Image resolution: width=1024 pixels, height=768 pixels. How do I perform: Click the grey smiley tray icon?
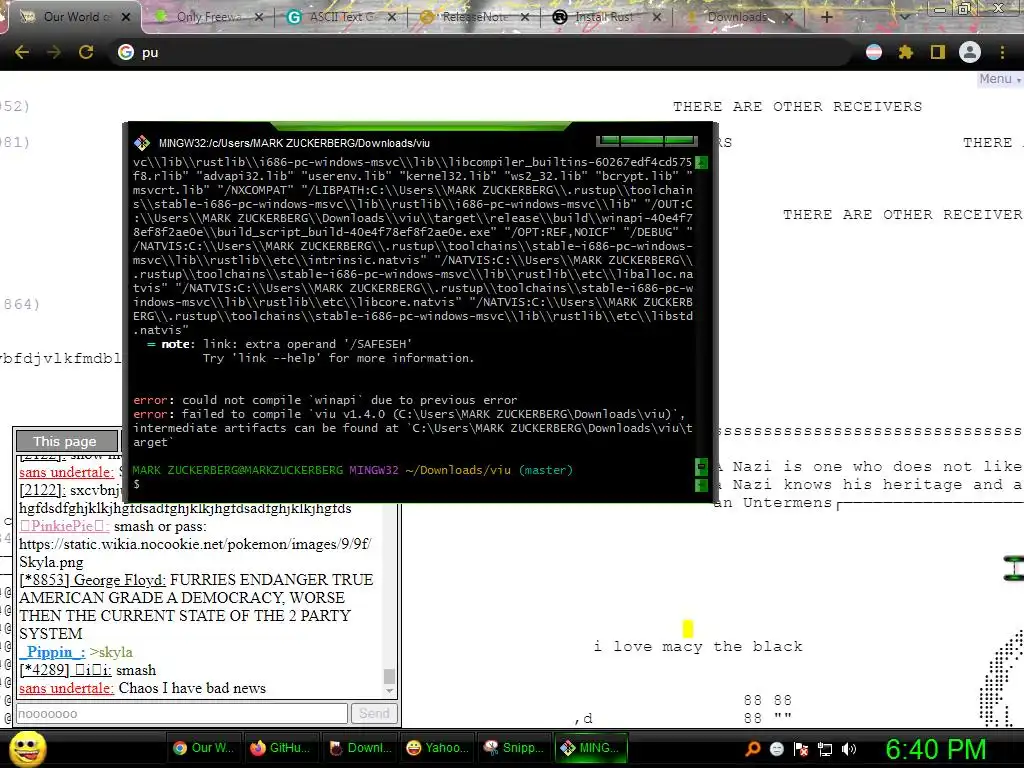point(776,749)
